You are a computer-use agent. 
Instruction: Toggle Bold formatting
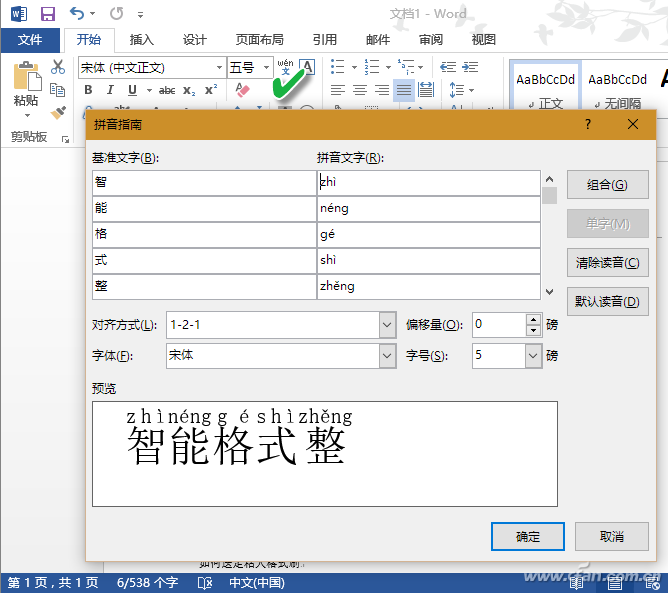click(88, 90)
